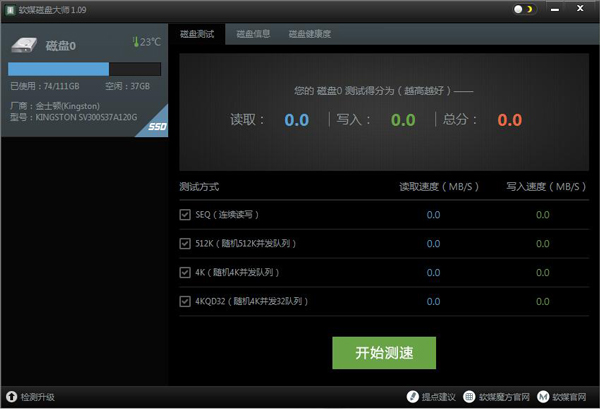Click the KINGSTON SV300S37A120G model text

[x=86, y=117]
